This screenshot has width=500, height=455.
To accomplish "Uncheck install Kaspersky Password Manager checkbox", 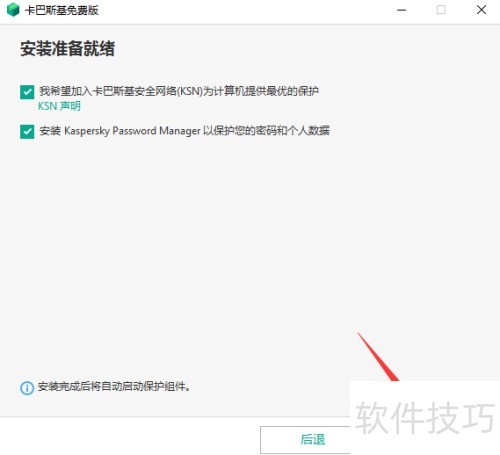I will [x=27, y=132].
